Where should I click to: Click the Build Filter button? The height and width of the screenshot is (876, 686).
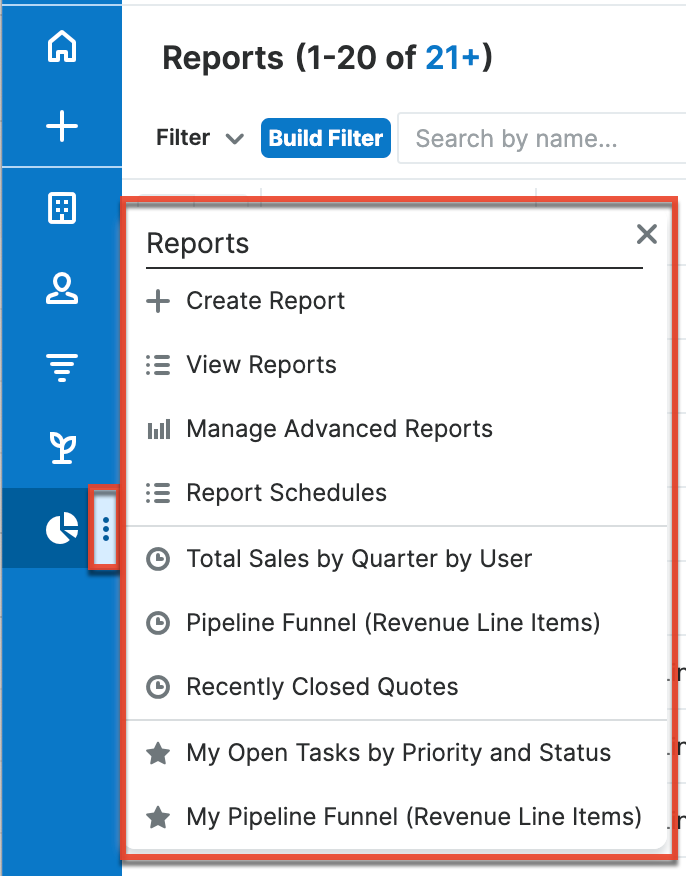tap(326, 138)
